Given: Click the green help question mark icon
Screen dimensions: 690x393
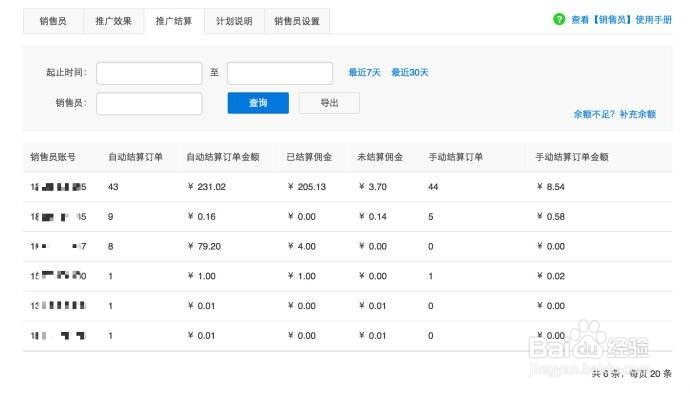Looking at the screenshot, I should coord(559,19).
